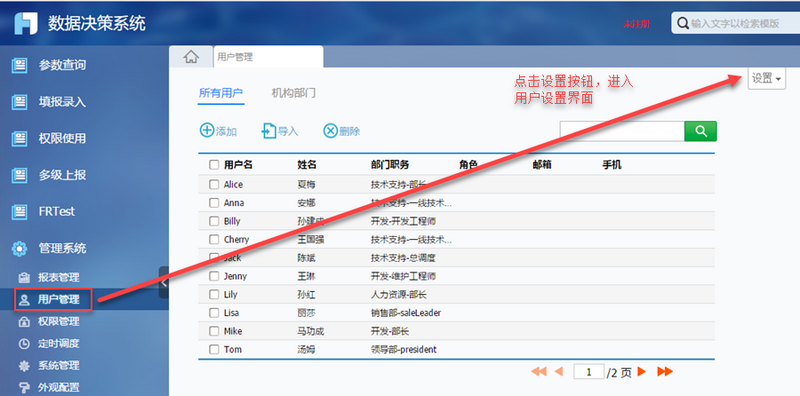Click the home icon tab
The width and height of the screenshot is (800, 396).
coord(191,57)
